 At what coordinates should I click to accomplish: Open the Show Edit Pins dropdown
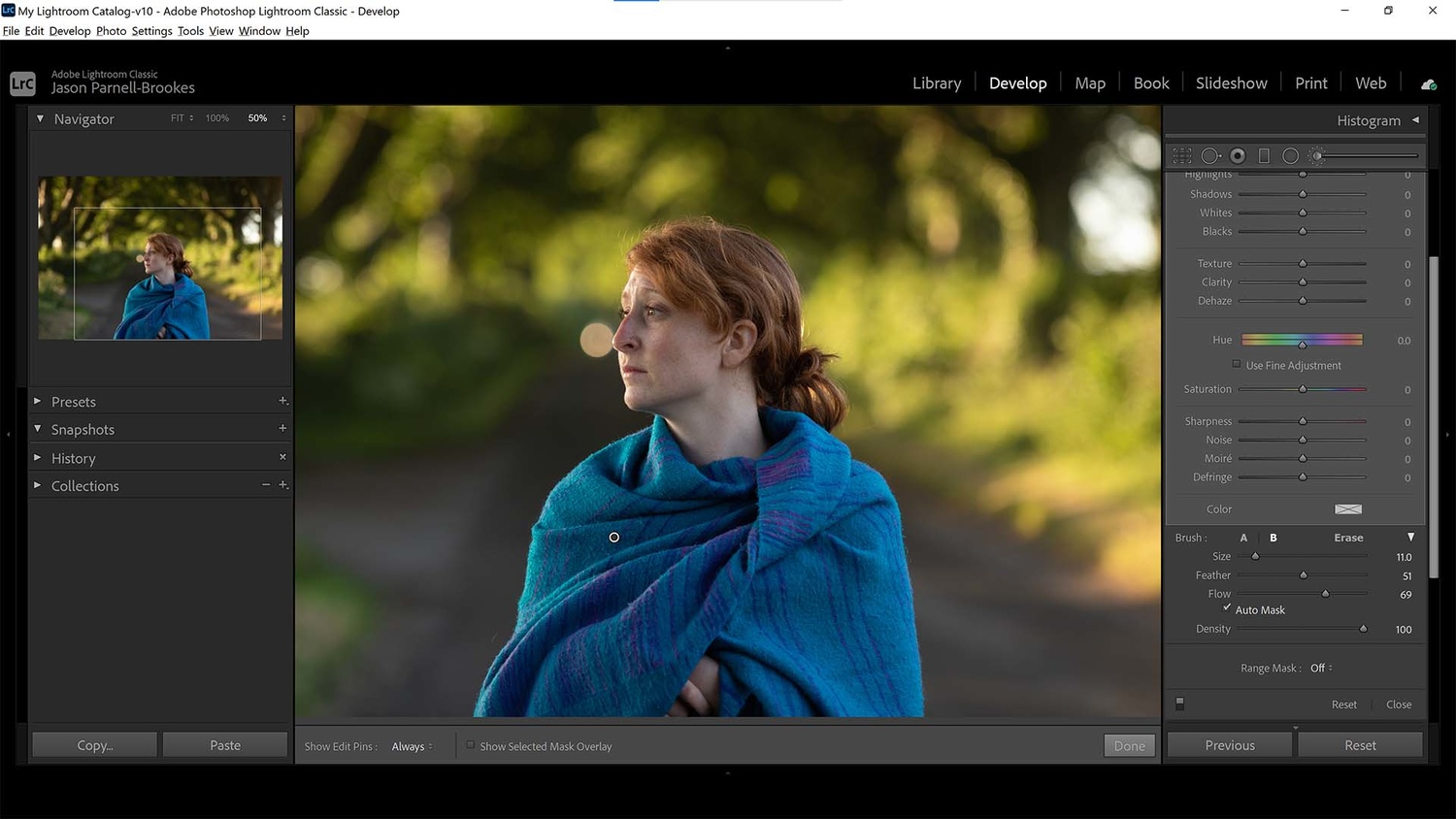(411, 746)
